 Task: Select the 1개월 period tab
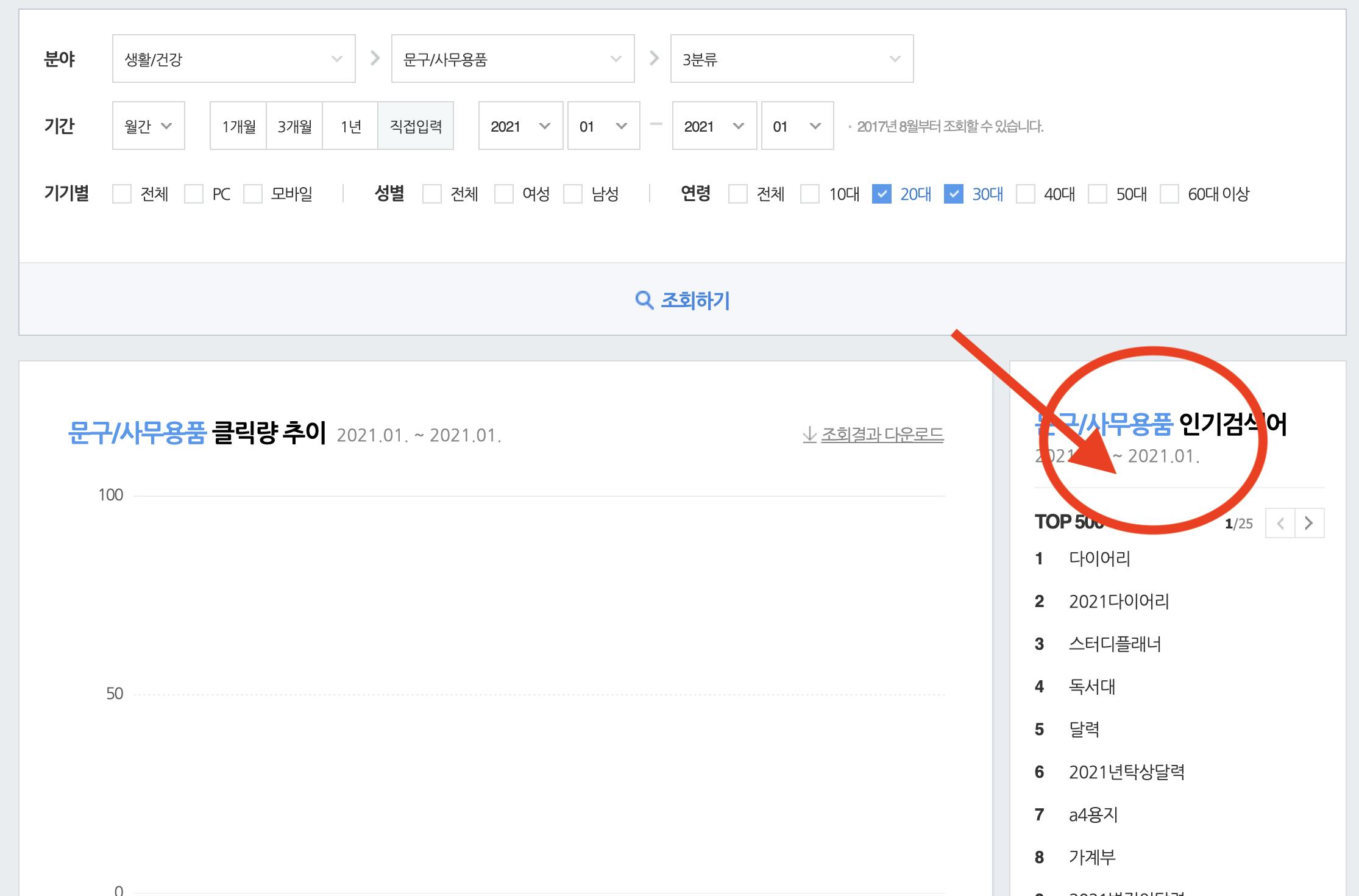[x=238, y=126]
